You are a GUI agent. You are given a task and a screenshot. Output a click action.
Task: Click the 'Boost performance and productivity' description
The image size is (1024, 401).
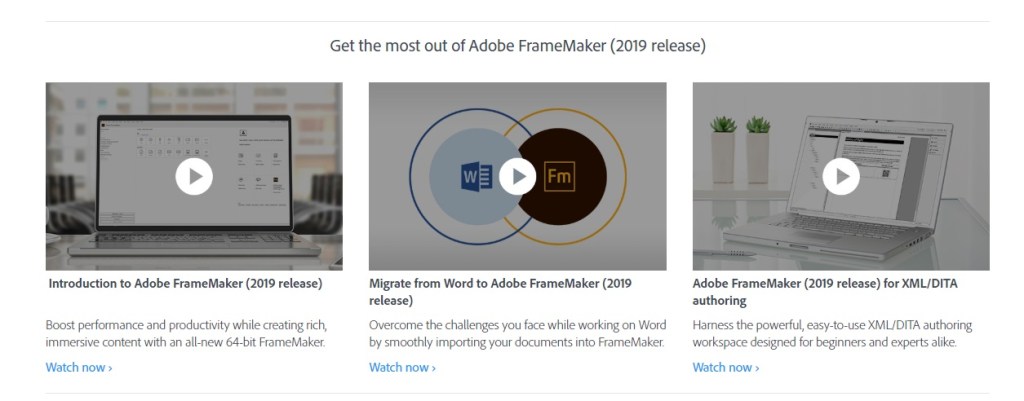coord(186,334)
